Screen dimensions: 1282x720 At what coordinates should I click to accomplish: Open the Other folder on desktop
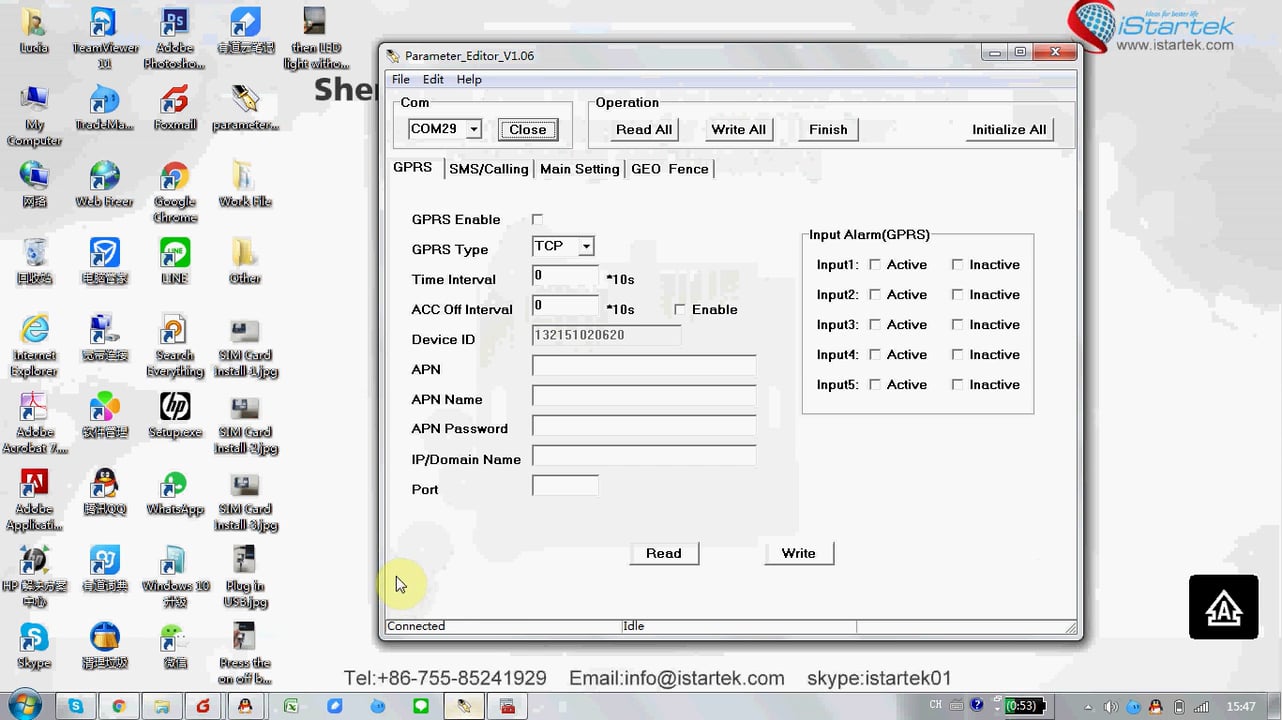244,260
